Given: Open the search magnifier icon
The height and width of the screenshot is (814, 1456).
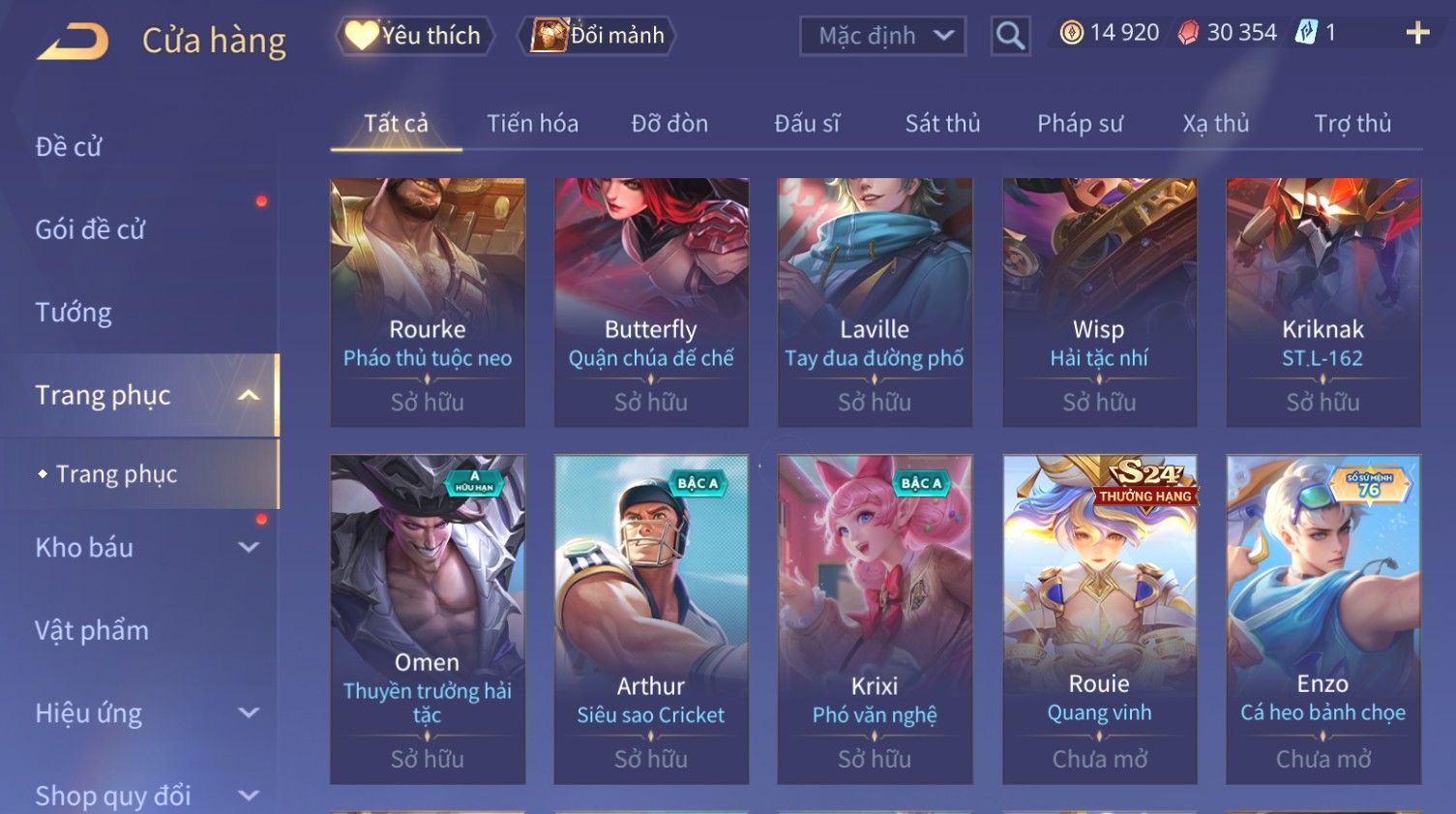Looking at the screenshot, I should pyautogui.click(x=1010, y=37).
